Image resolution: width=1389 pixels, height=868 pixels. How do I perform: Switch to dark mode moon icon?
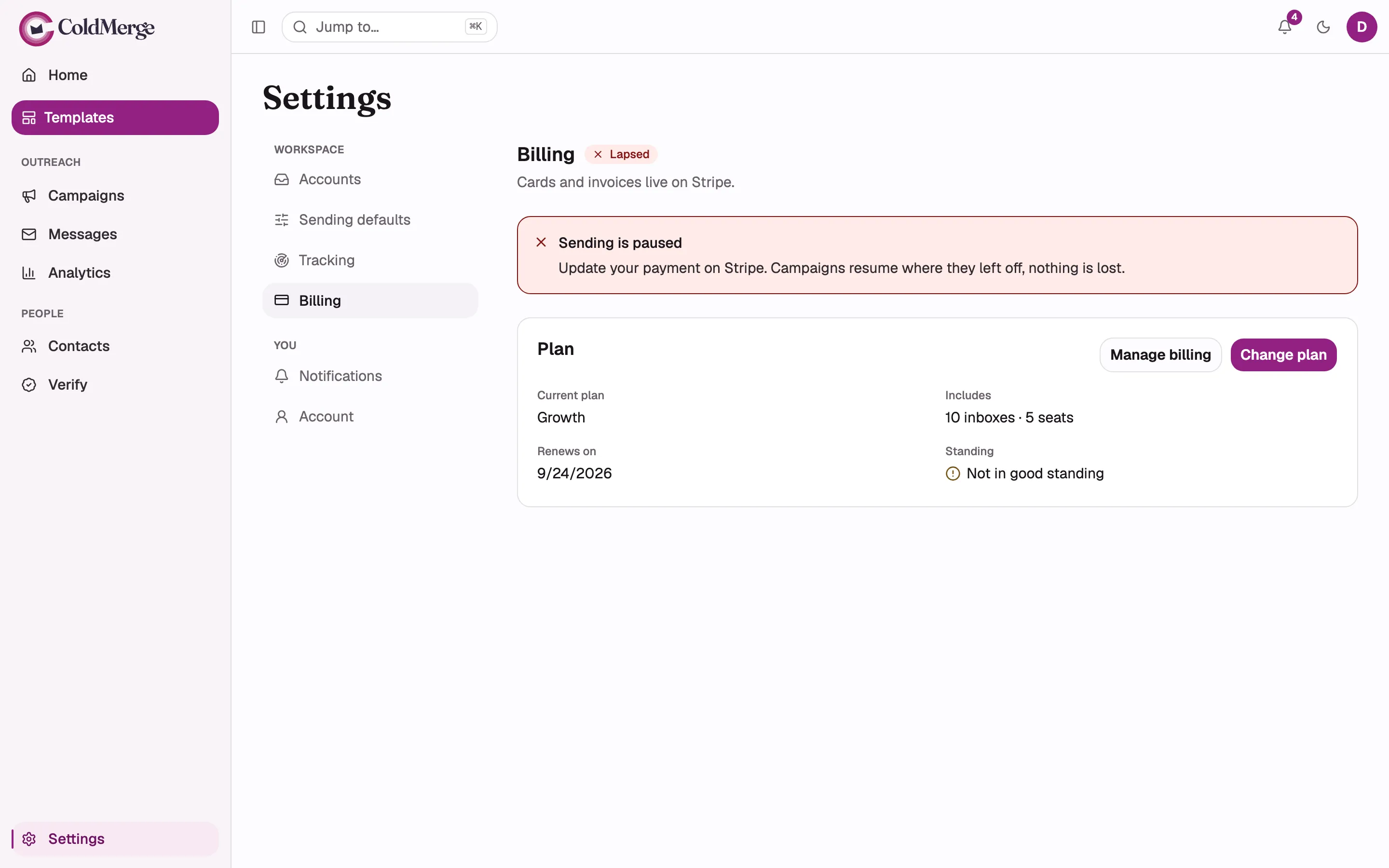click(1323, 27)
